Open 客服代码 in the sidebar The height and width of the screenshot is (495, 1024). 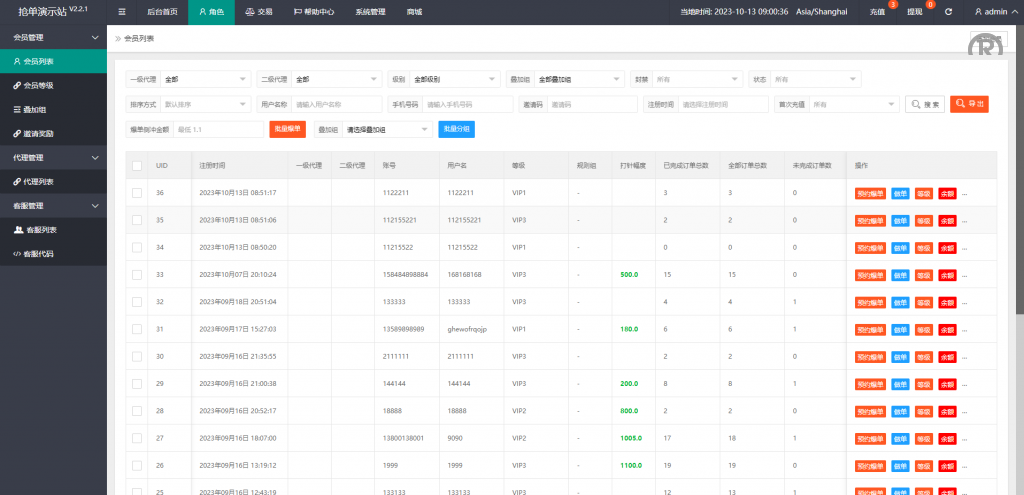pyautogui.click(x=39, y=254)
